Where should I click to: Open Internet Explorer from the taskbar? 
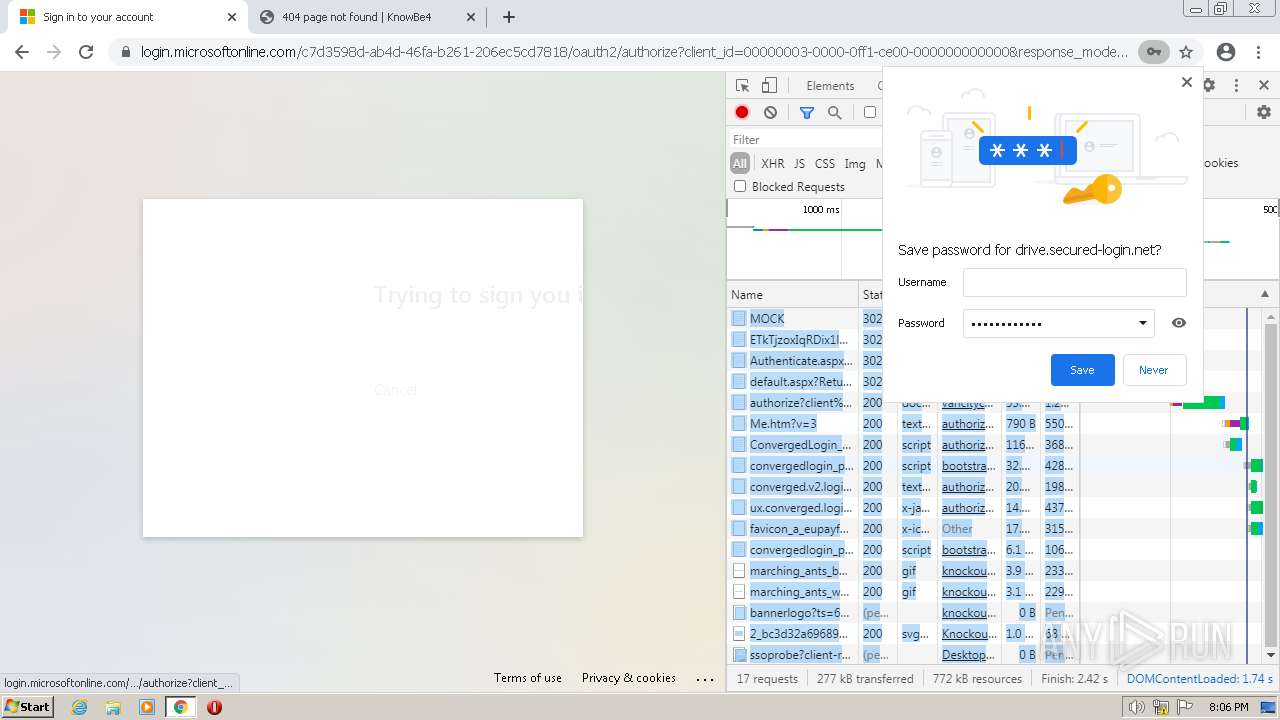point(80,707)
